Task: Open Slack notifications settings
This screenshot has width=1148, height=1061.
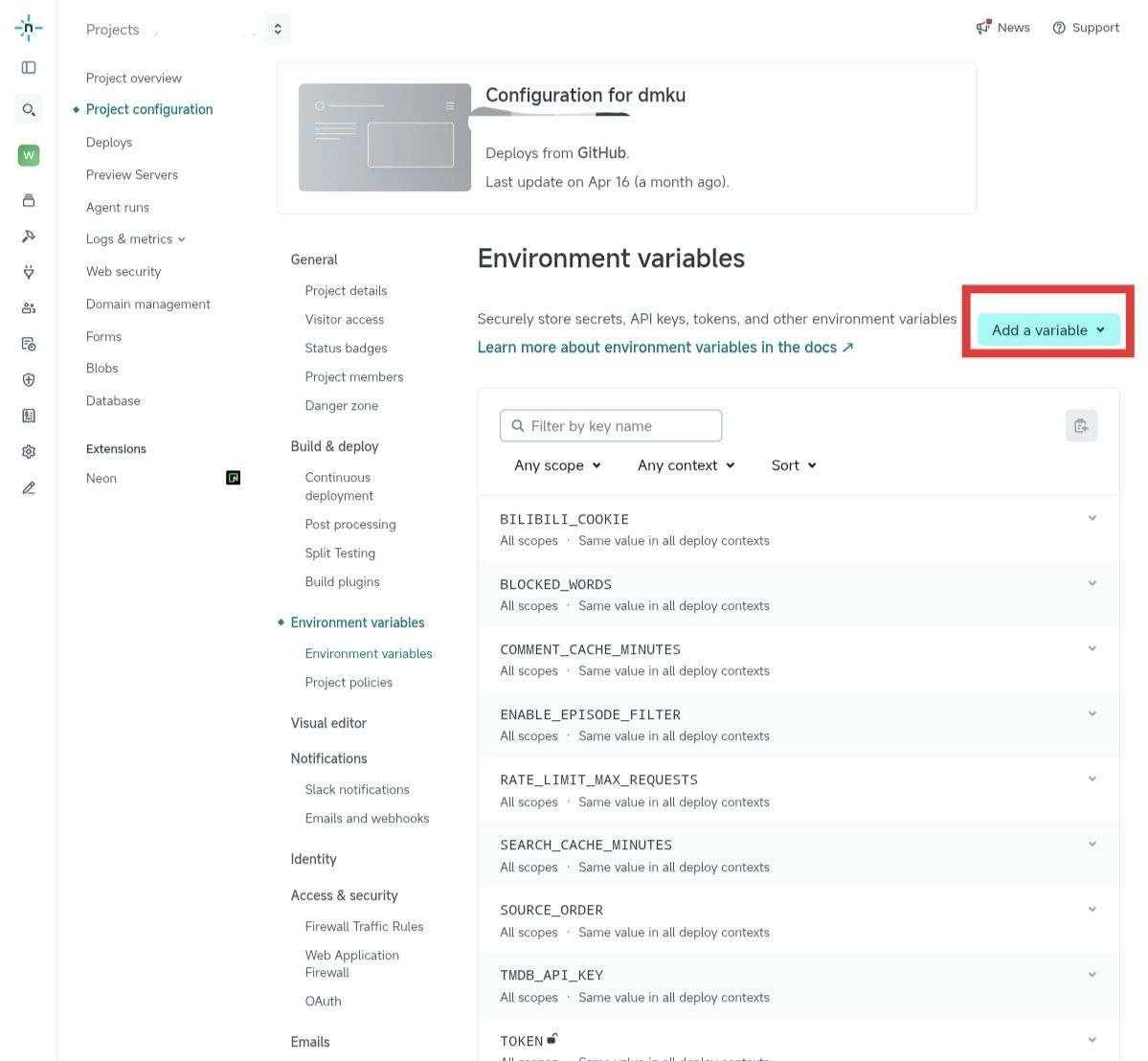Action: pos(356,789)
